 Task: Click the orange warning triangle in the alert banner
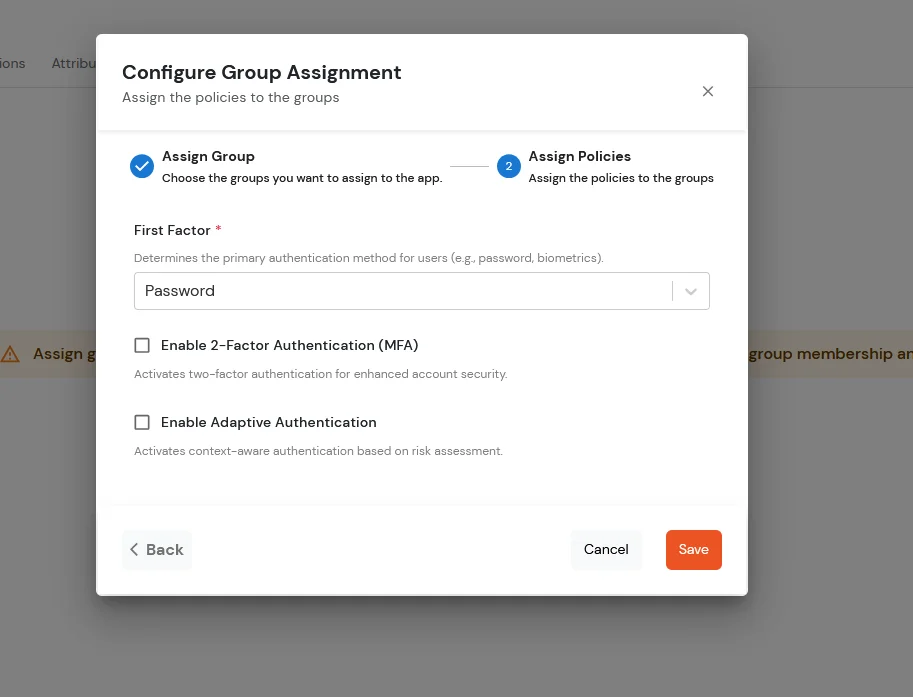11,353
